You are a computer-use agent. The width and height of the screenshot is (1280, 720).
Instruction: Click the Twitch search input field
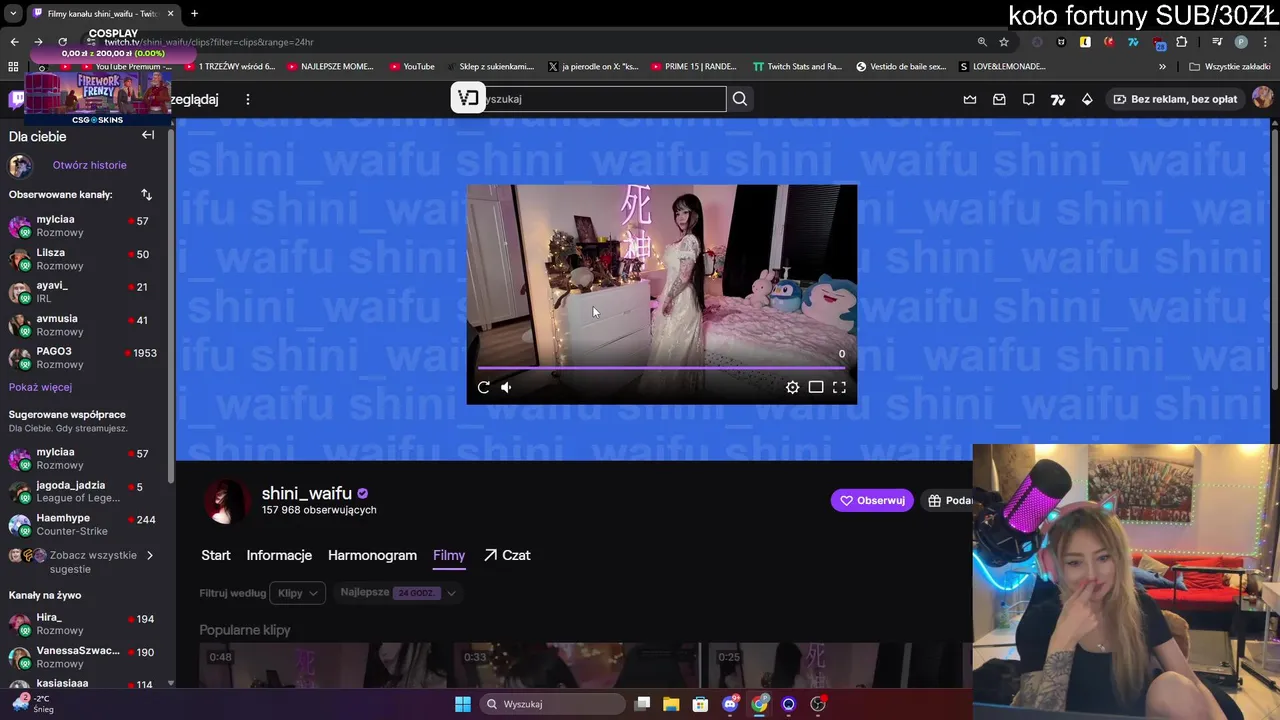[604, 99]
